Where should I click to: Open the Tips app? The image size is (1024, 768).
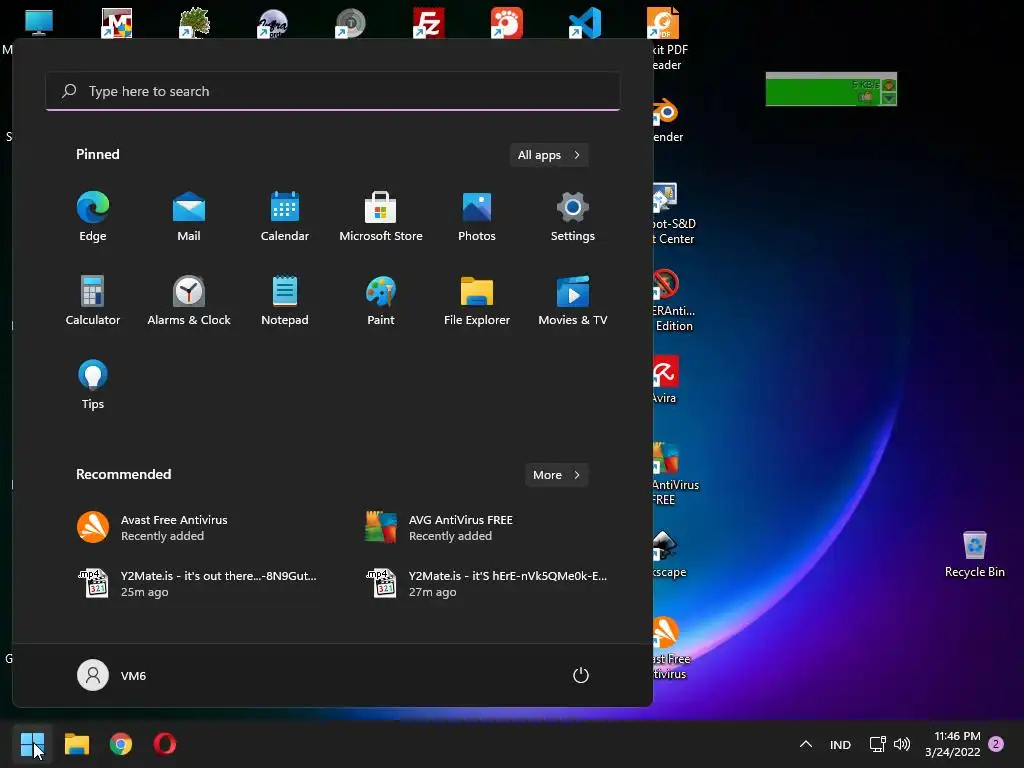(x=93, y=385)
